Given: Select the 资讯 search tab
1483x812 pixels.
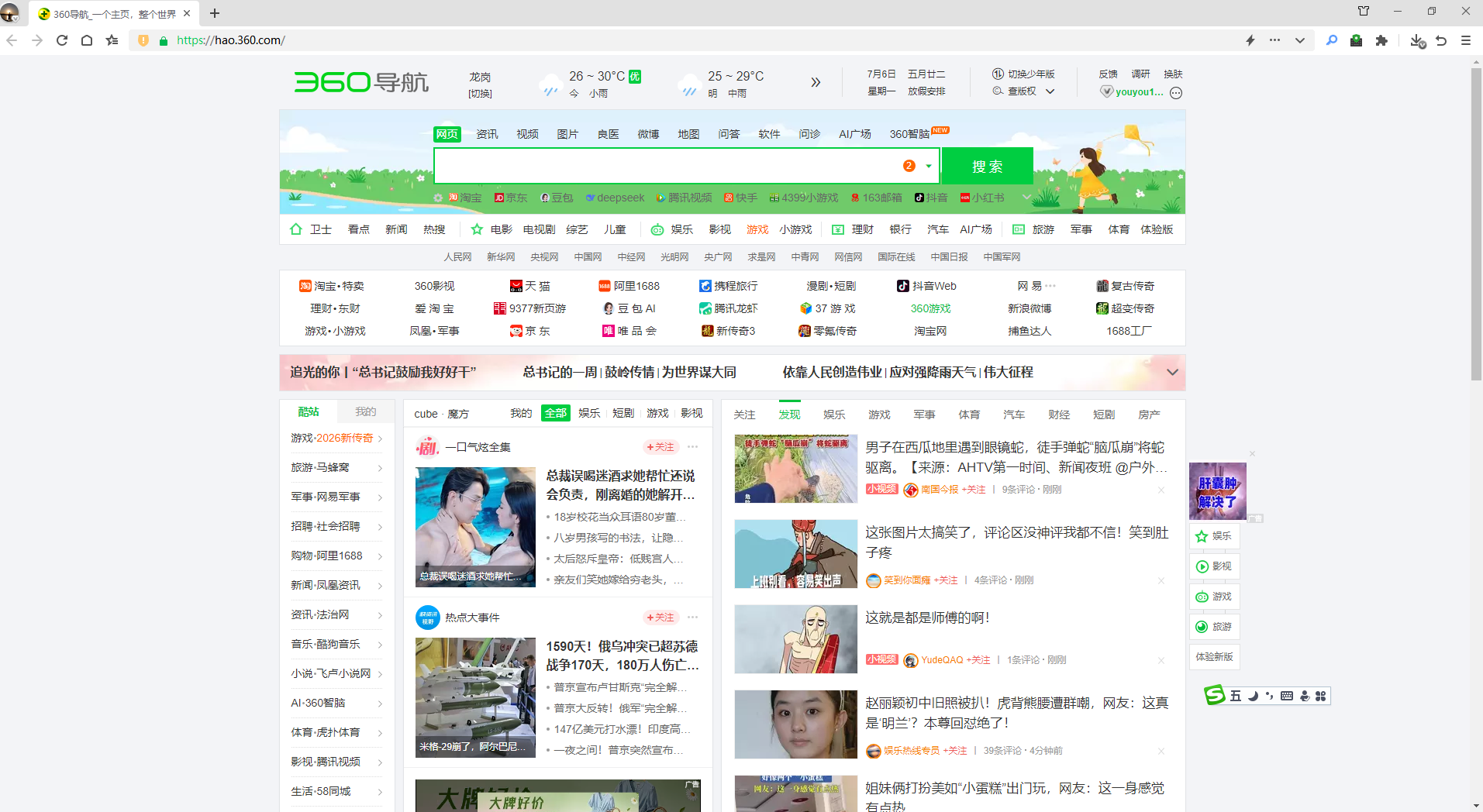Looking at the screenshot, I should (487, 134).
